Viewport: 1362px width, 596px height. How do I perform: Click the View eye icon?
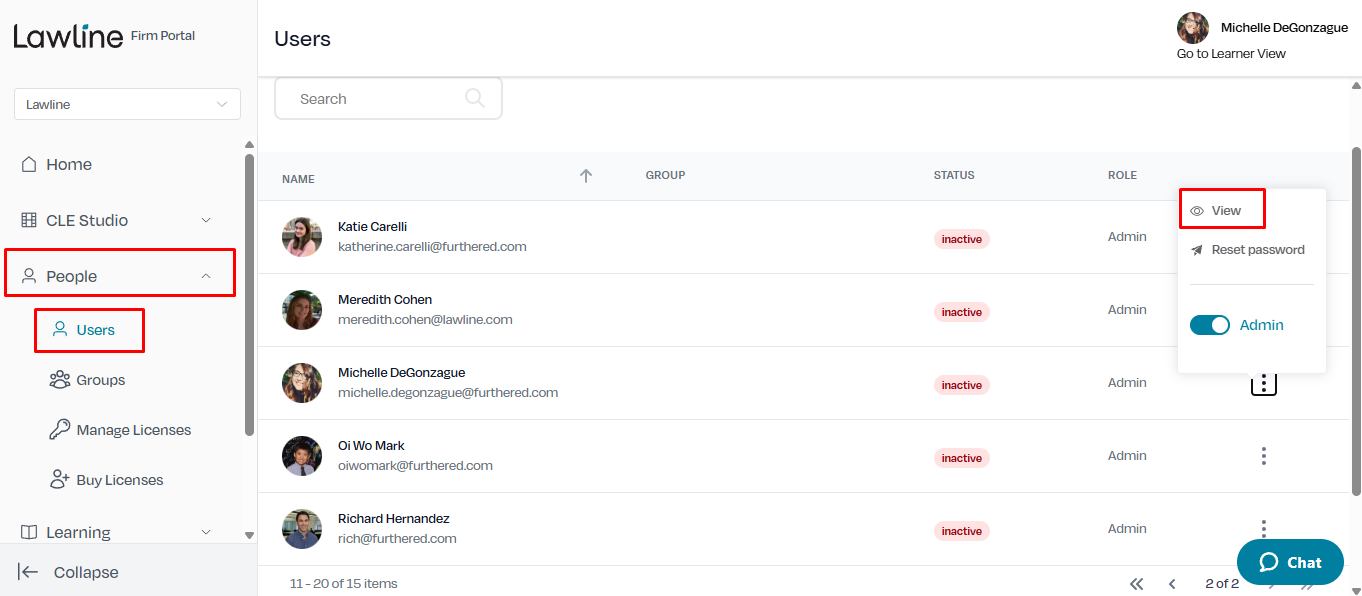(1197, 211)
